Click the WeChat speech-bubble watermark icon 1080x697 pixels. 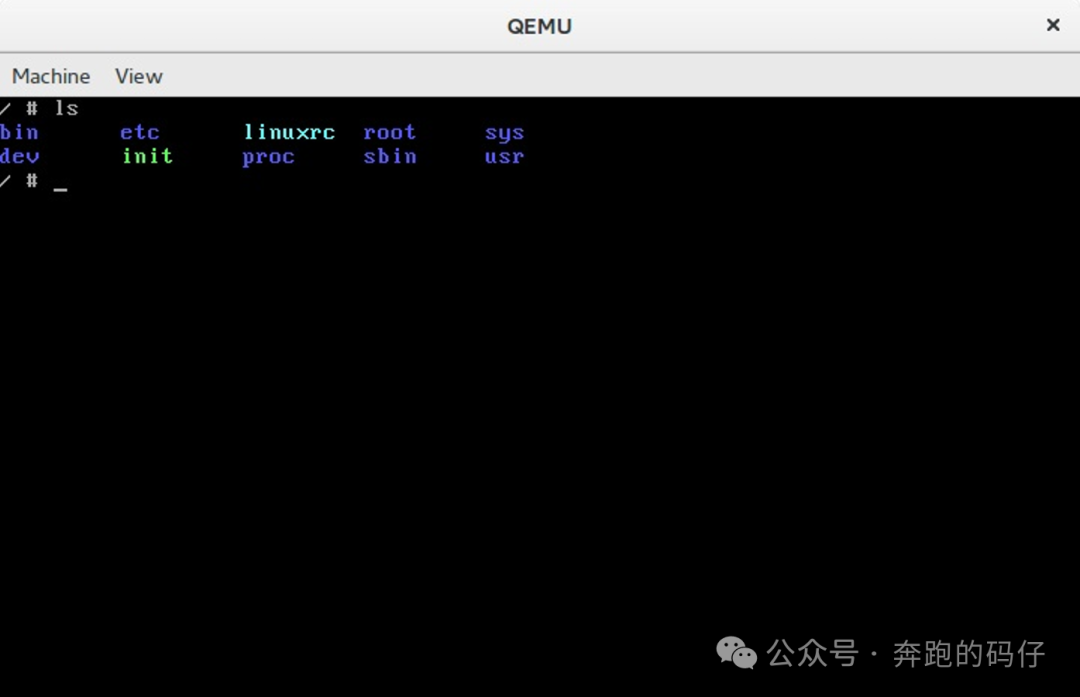(x=737, y=654)
